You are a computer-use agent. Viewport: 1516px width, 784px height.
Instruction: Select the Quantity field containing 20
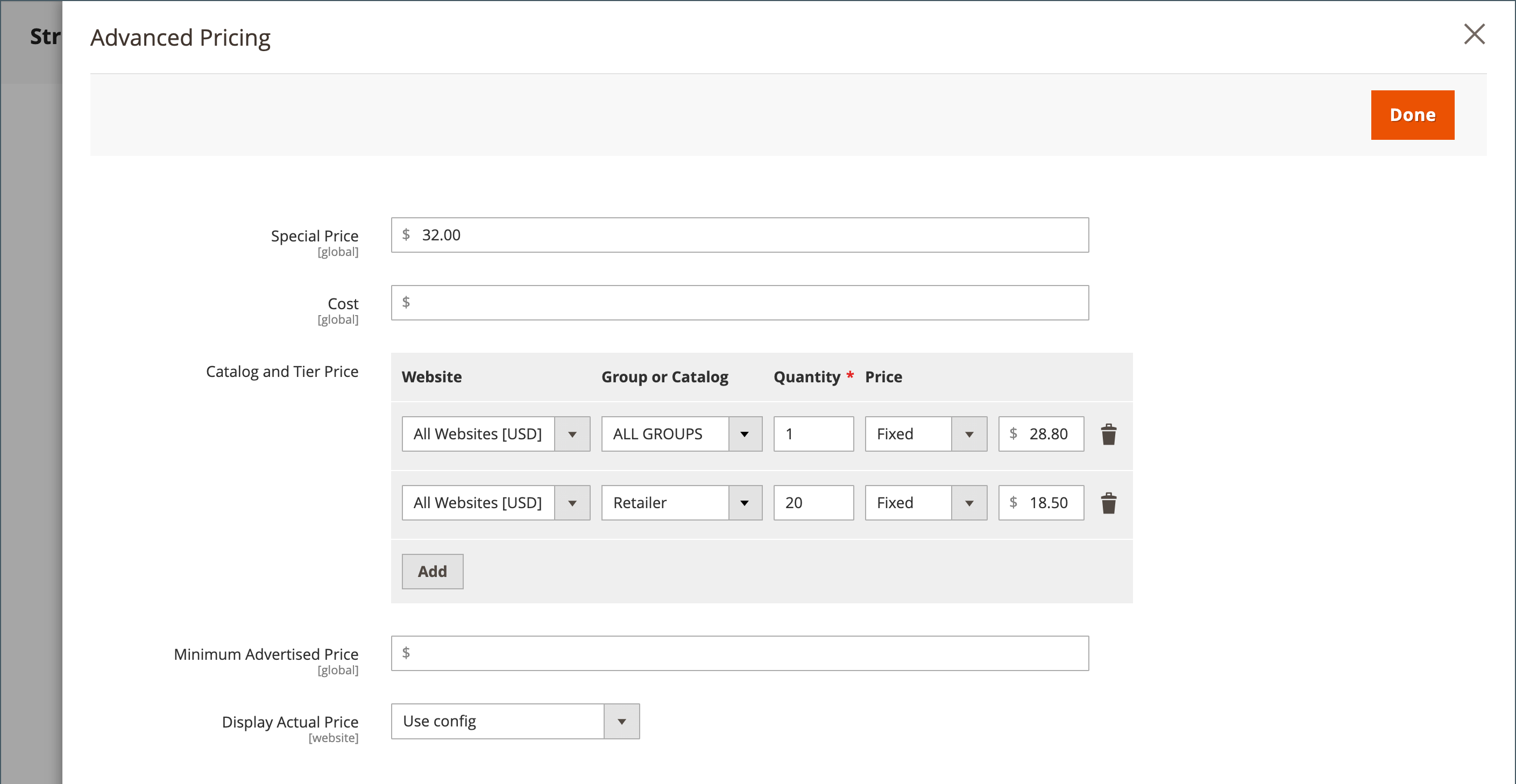coord(813,503)
